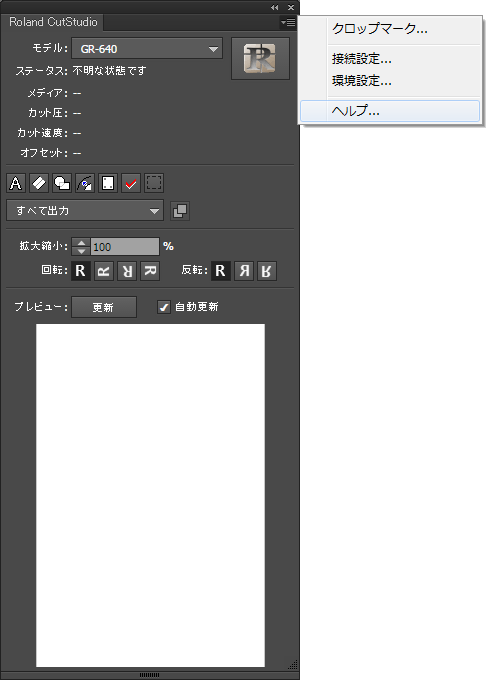Click the red checkmark toolbar icon
This screenshot has width=486, height=680.
pyautogui.click(x=130, y=183)
